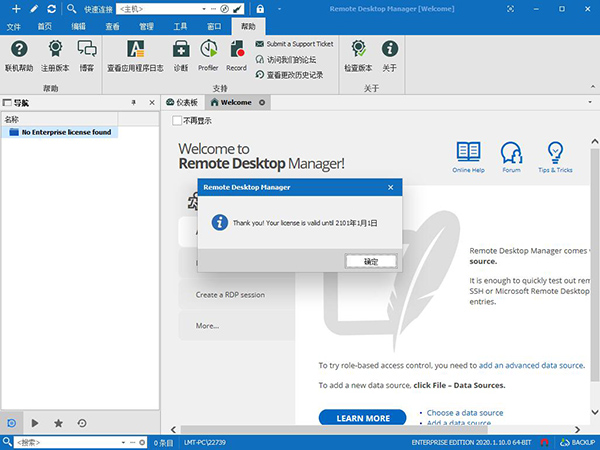Click the BACKUP cloud status icon
This screenshot has height=450, width=600.
pyautogui.click(x=577, y=442)
